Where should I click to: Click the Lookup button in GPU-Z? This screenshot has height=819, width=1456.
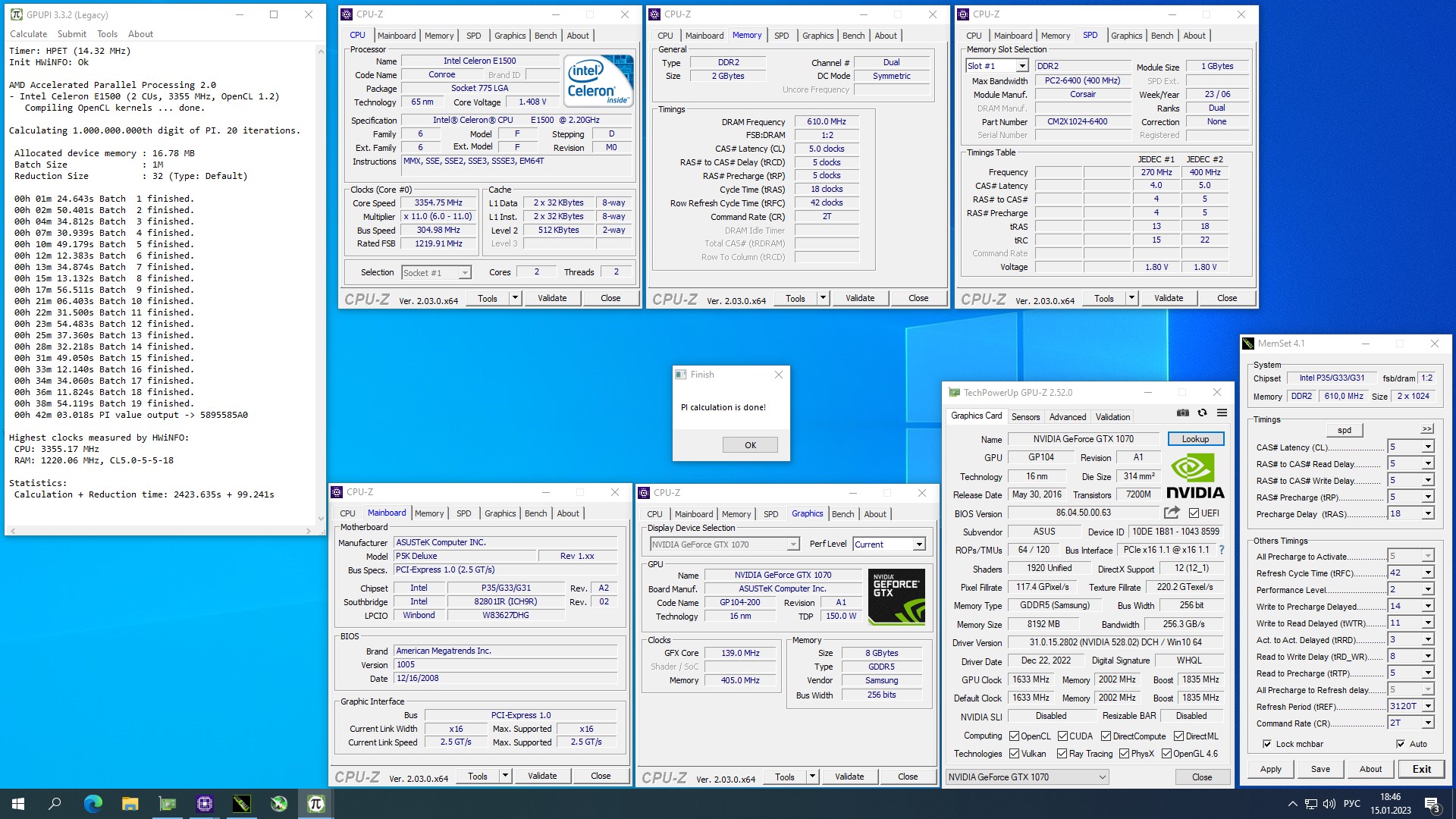1195,439
